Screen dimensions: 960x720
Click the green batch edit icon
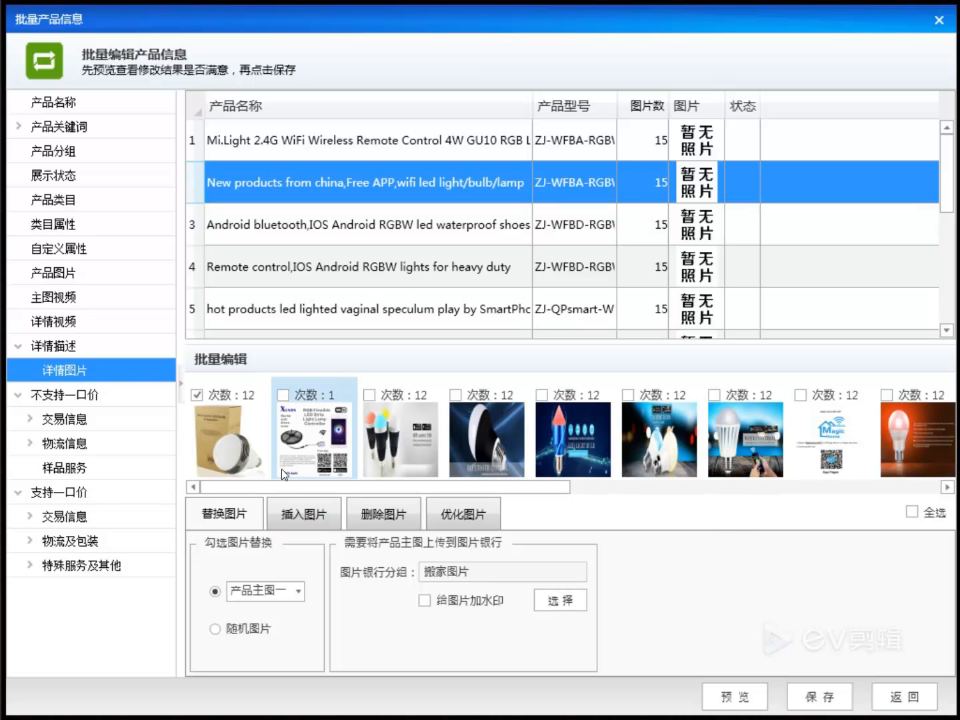pyautogui.click(x=44, y=61)
